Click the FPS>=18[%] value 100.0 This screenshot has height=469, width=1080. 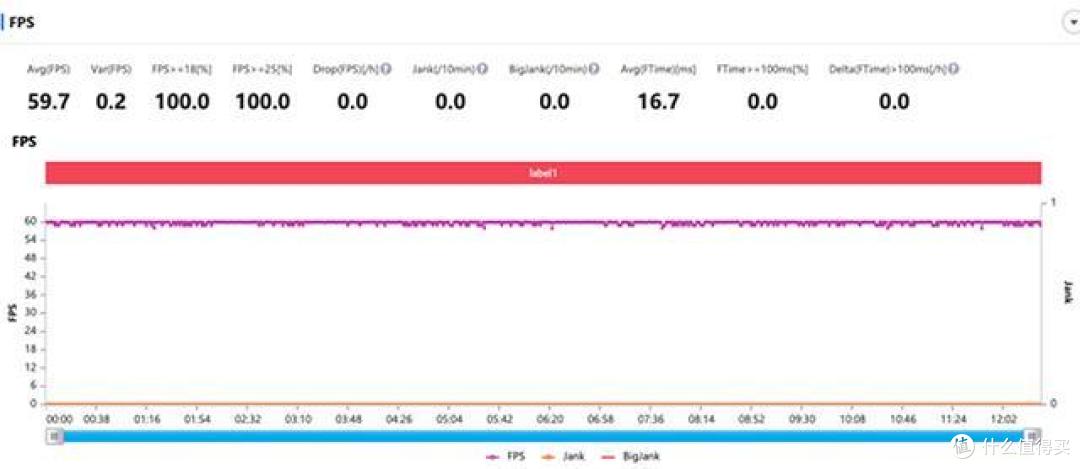tap(182, 102)
